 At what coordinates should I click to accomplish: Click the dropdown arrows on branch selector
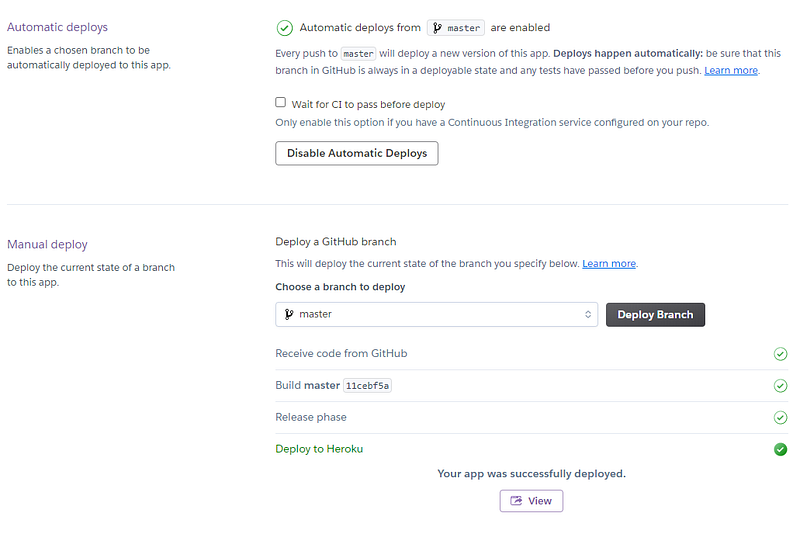pos(588,314)
